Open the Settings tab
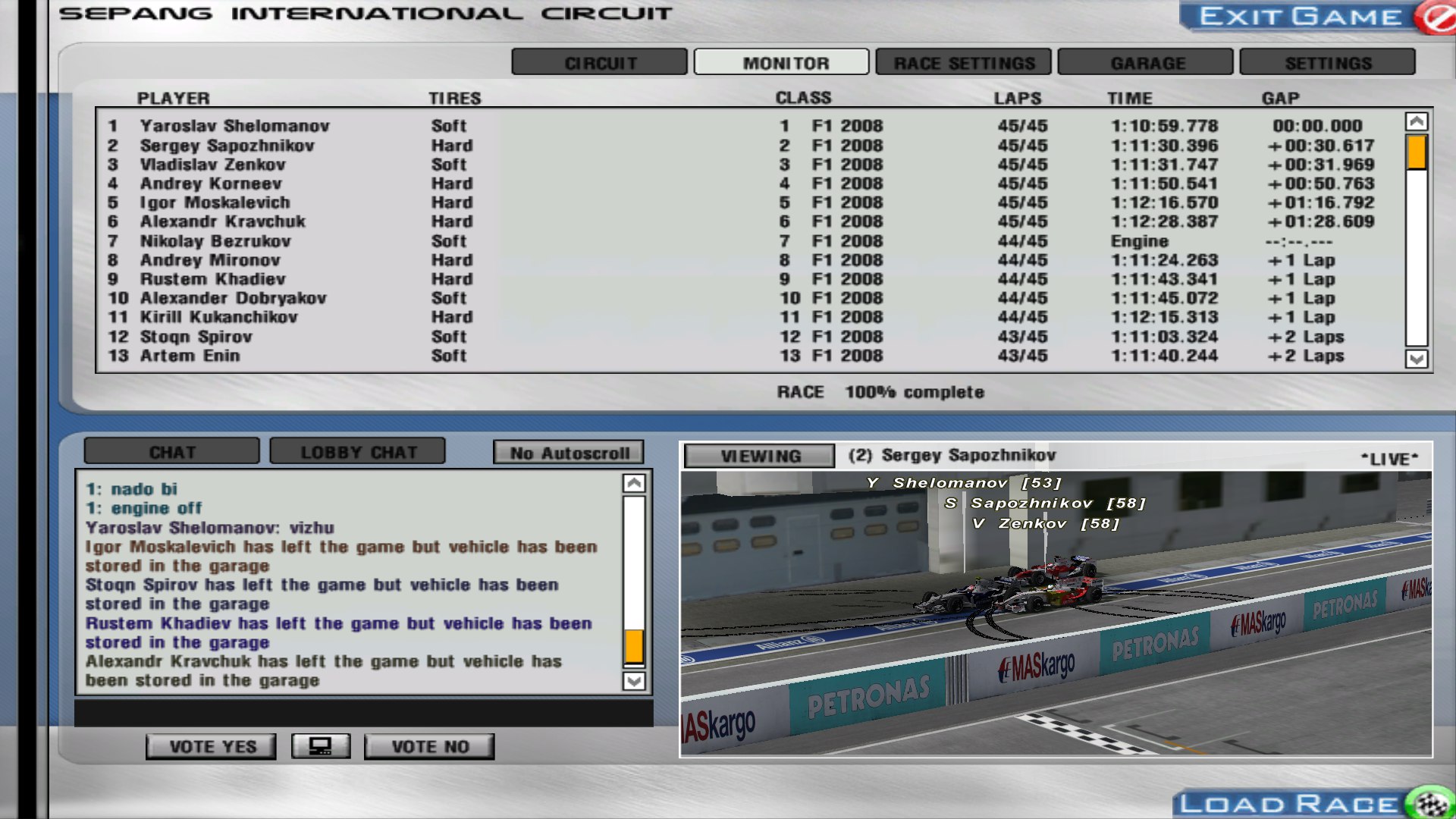Screen dimensions: 1456x819 (1328, 63)
